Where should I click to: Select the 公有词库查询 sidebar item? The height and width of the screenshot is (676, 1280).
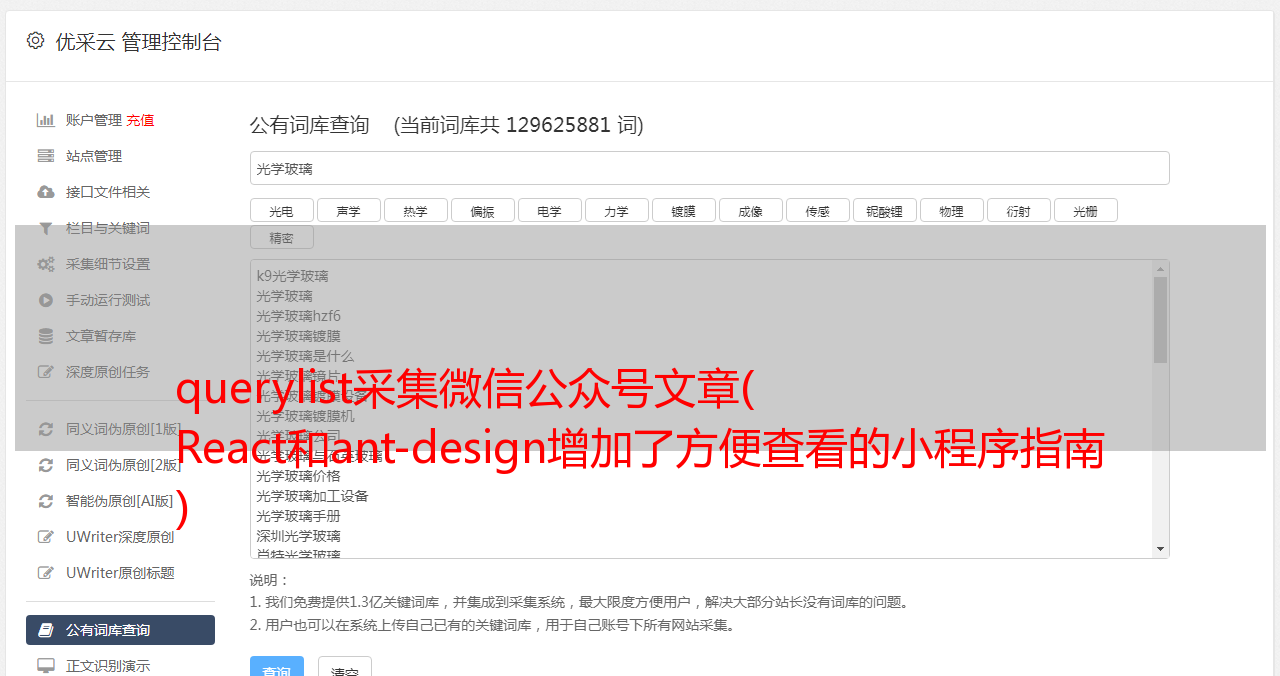(x=120, y=630)
